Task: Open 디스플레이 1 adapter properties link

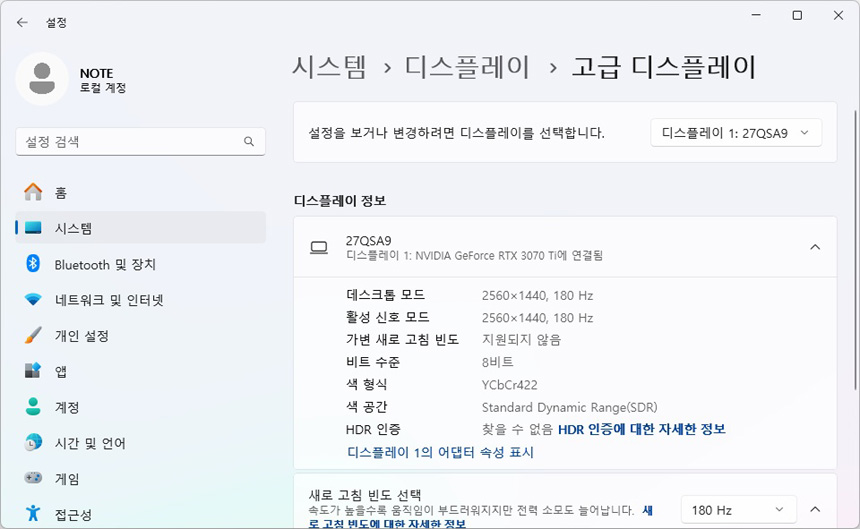Action: click(x=440, y=452)
